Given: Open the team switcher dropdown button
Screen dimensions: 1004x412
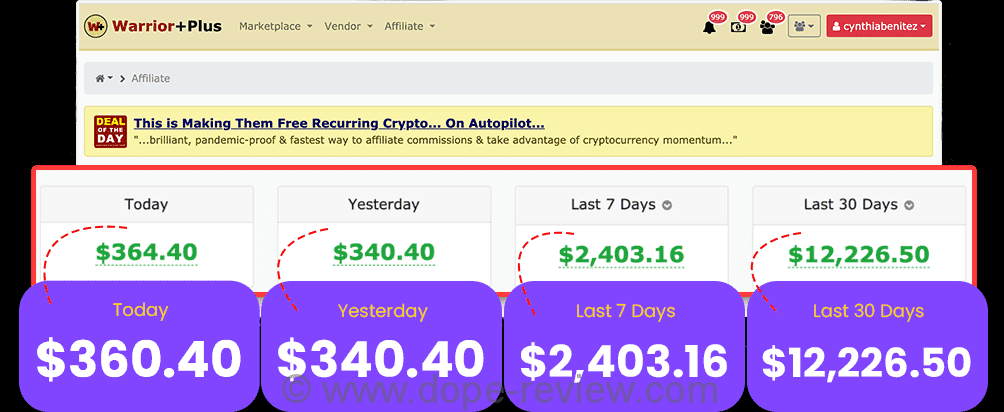Looking at the screenshot, I should click(x=804, y=26).
